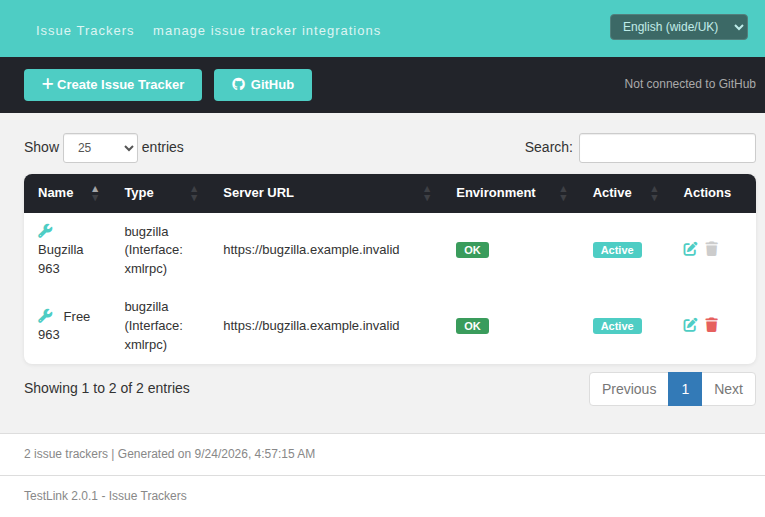Click the wrench icon beside Bugzilla 963
Screen dimensions: 765x517
tap(45, 230)
